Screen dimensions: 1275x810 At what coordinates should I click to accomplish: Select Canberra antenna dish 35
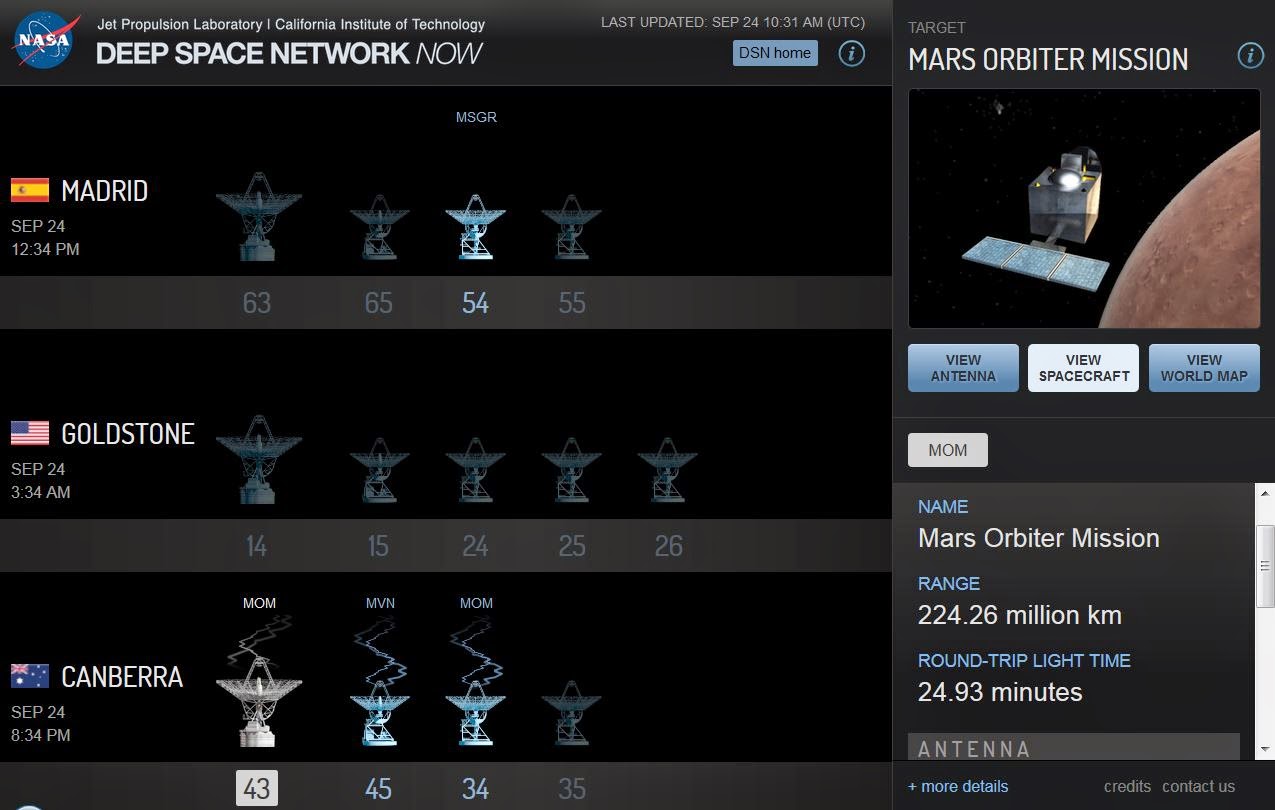pyautogui.click(x=571, y=713)
